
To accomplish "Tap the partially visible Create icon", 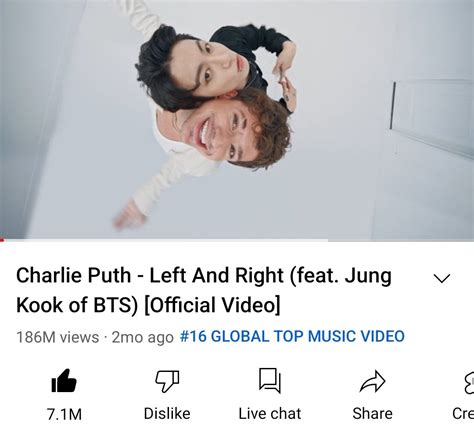I will pos(469,382).
